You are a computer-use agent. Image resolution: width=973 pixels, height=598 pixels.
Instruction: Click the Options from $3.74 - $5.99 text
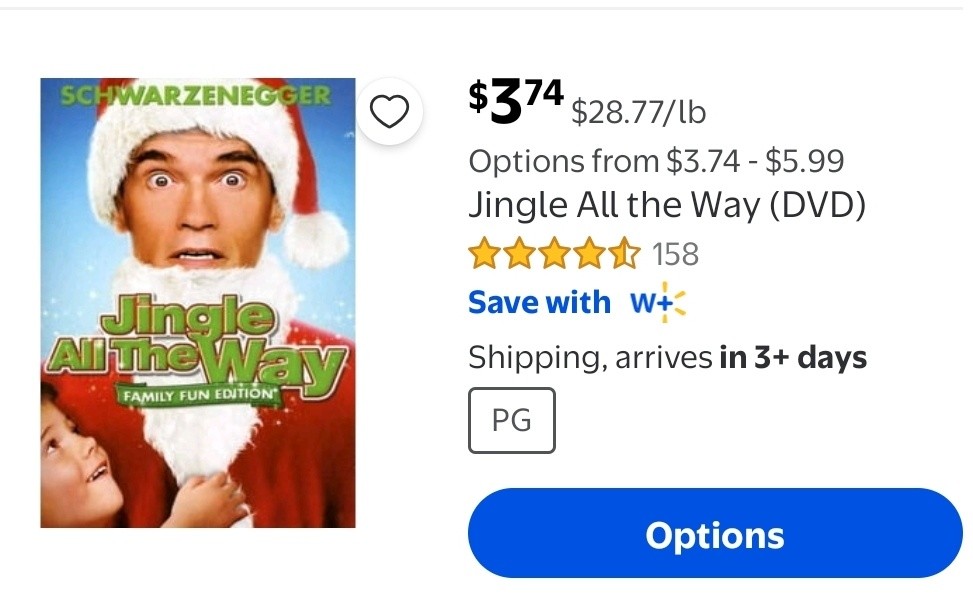(657, 161)
